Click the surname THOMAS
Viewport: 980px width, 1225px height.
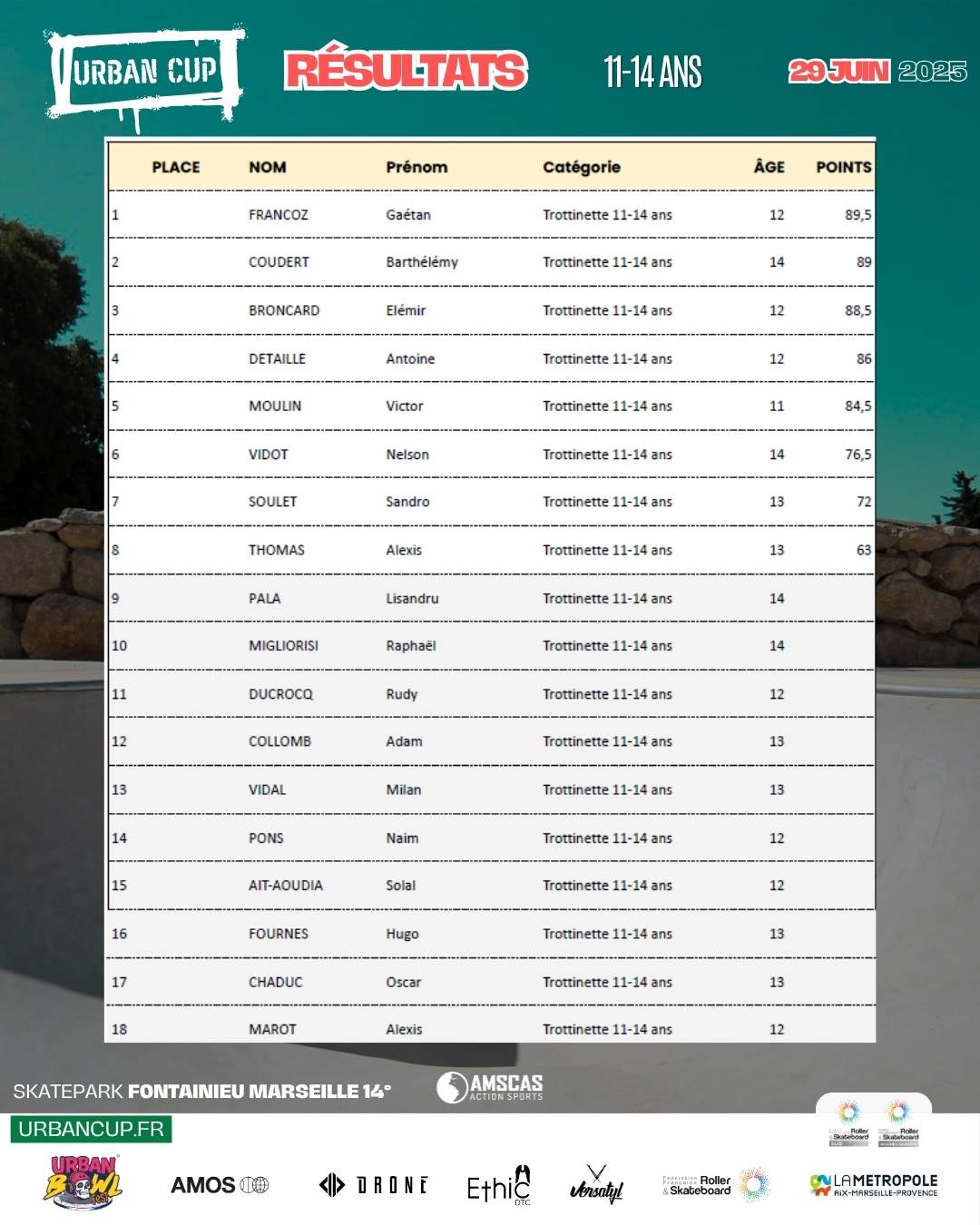pyautogui.click(x=277, y=550)
